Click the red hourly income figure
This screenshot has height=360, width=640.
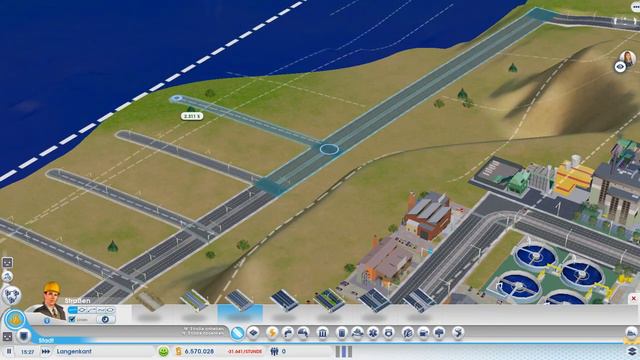coord(244,351)
